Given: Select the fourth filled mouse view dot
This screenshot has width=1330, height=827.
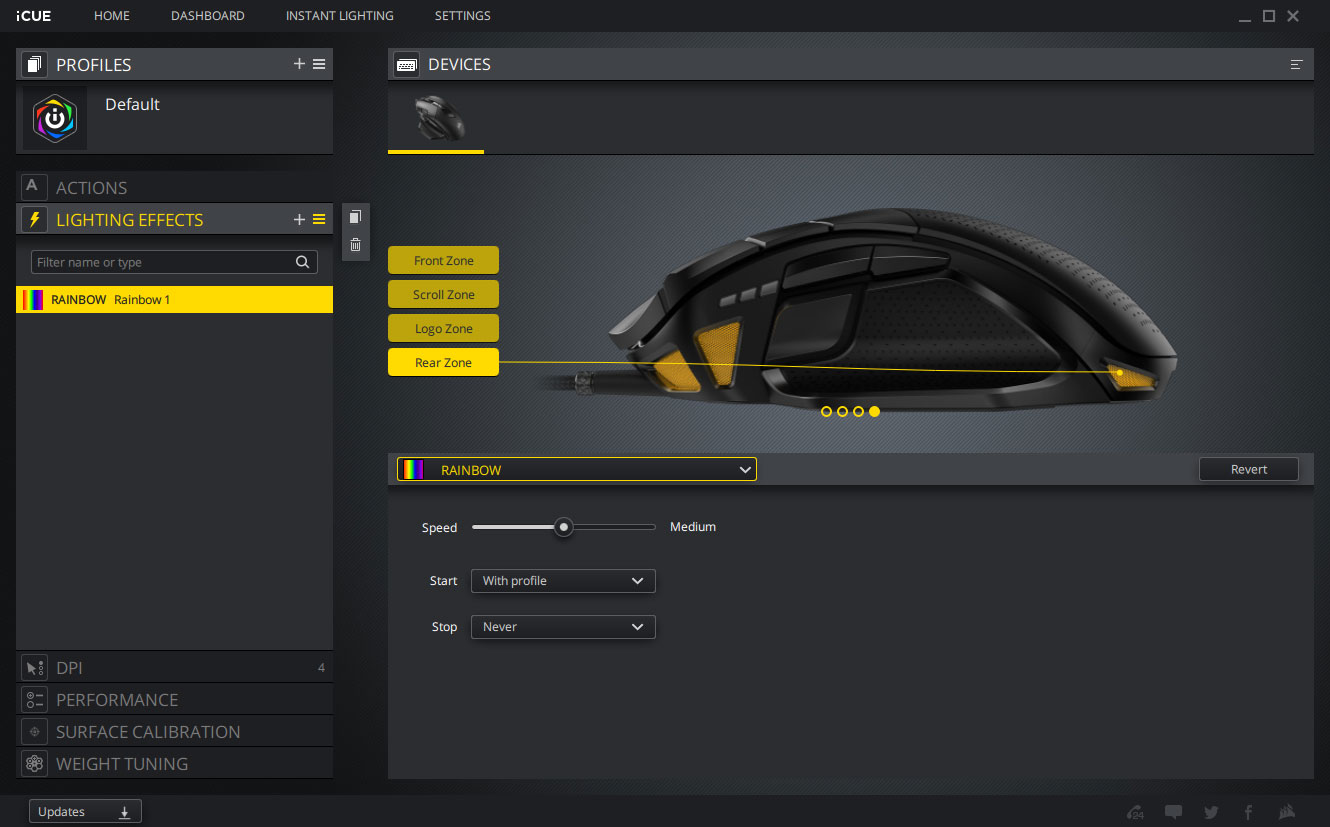Looking at the screenshot, I should tap(874, 411).
